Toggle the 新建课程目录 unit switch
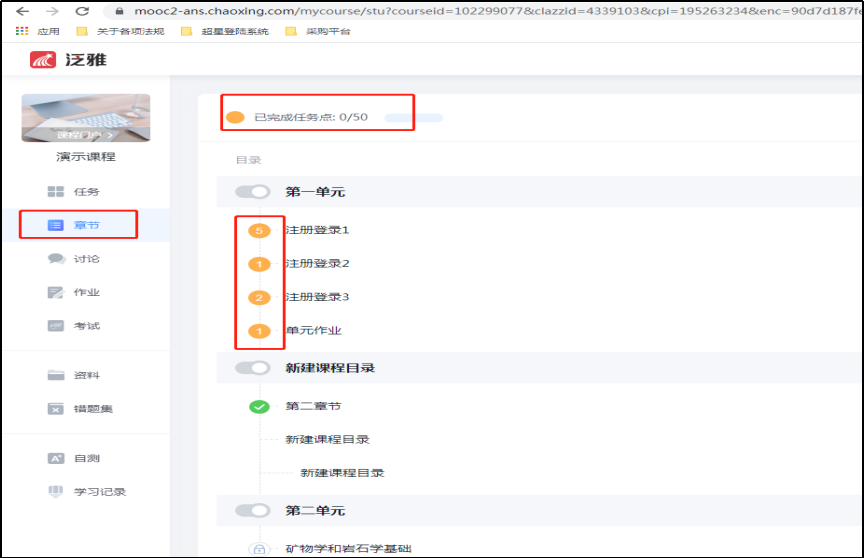Image resolution: width=864 pixels, height=558 pixels. coord(253,368)
